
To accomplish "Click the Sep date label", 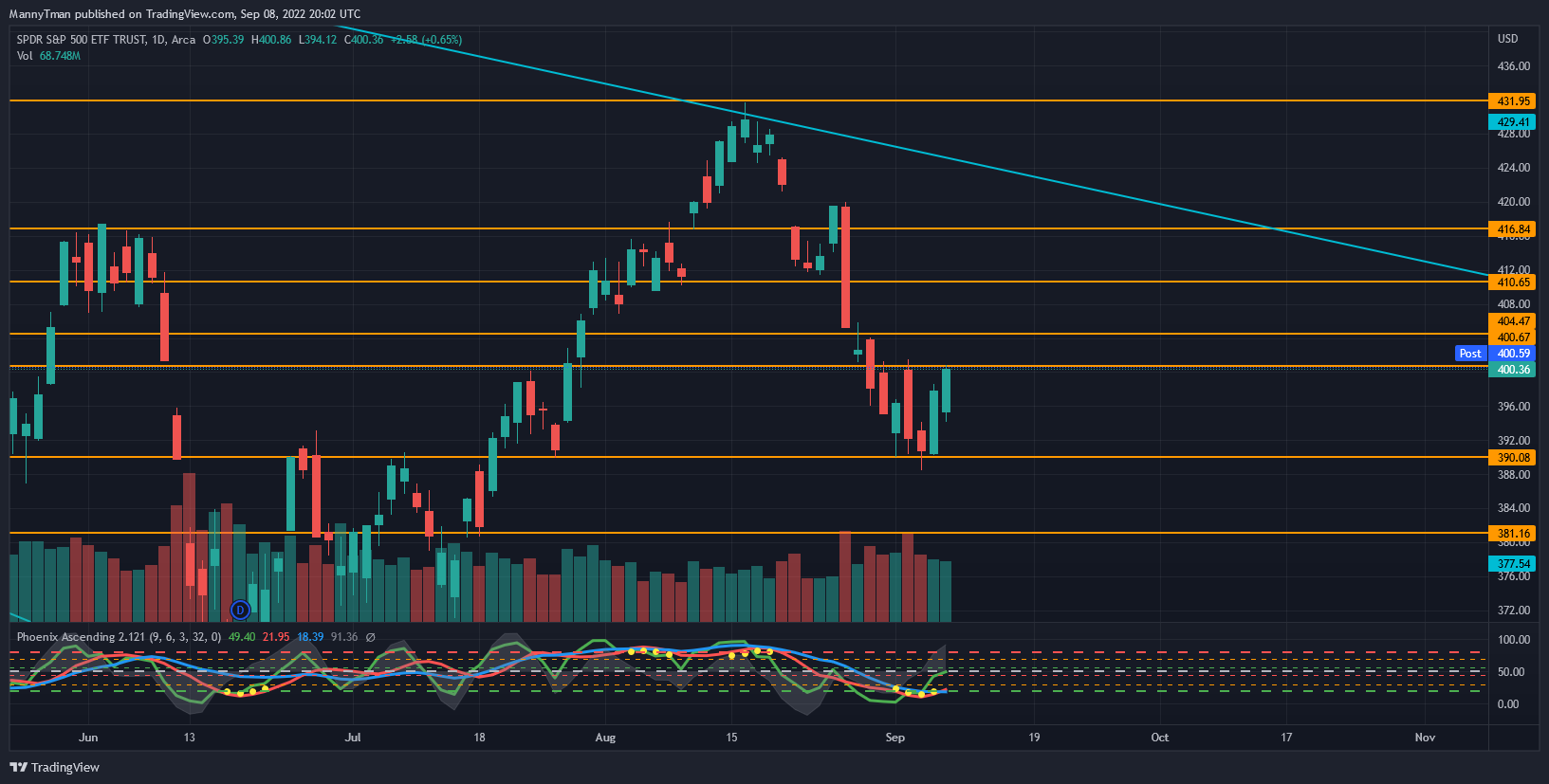I will (894, 738).
